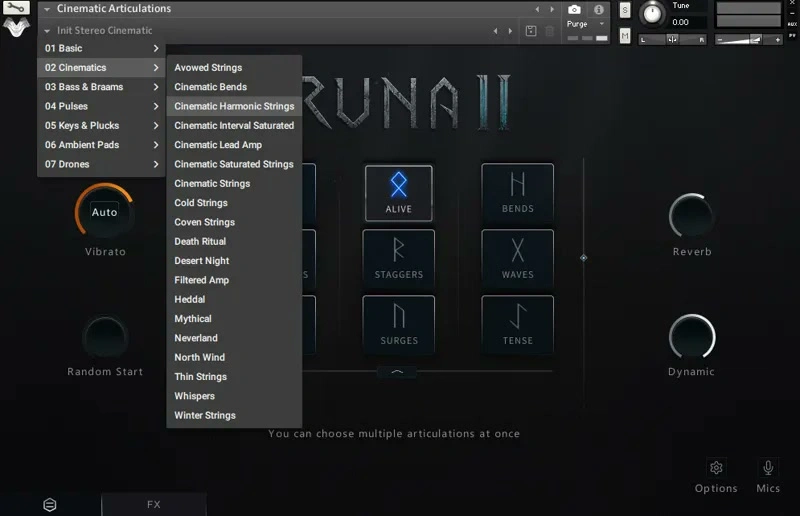
Task: Toggle the BENDS articulation
Action: 517,193
